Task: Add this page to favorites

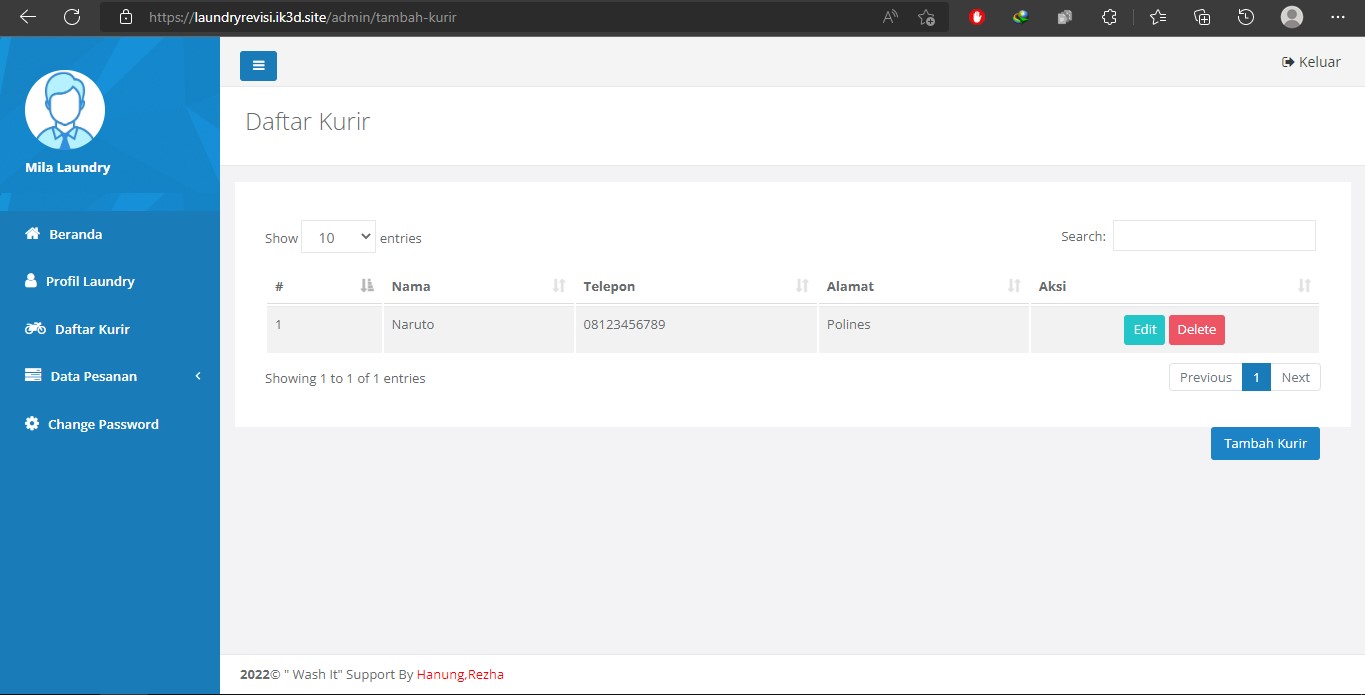Action: pyautogui.click(x=926, y=17)
